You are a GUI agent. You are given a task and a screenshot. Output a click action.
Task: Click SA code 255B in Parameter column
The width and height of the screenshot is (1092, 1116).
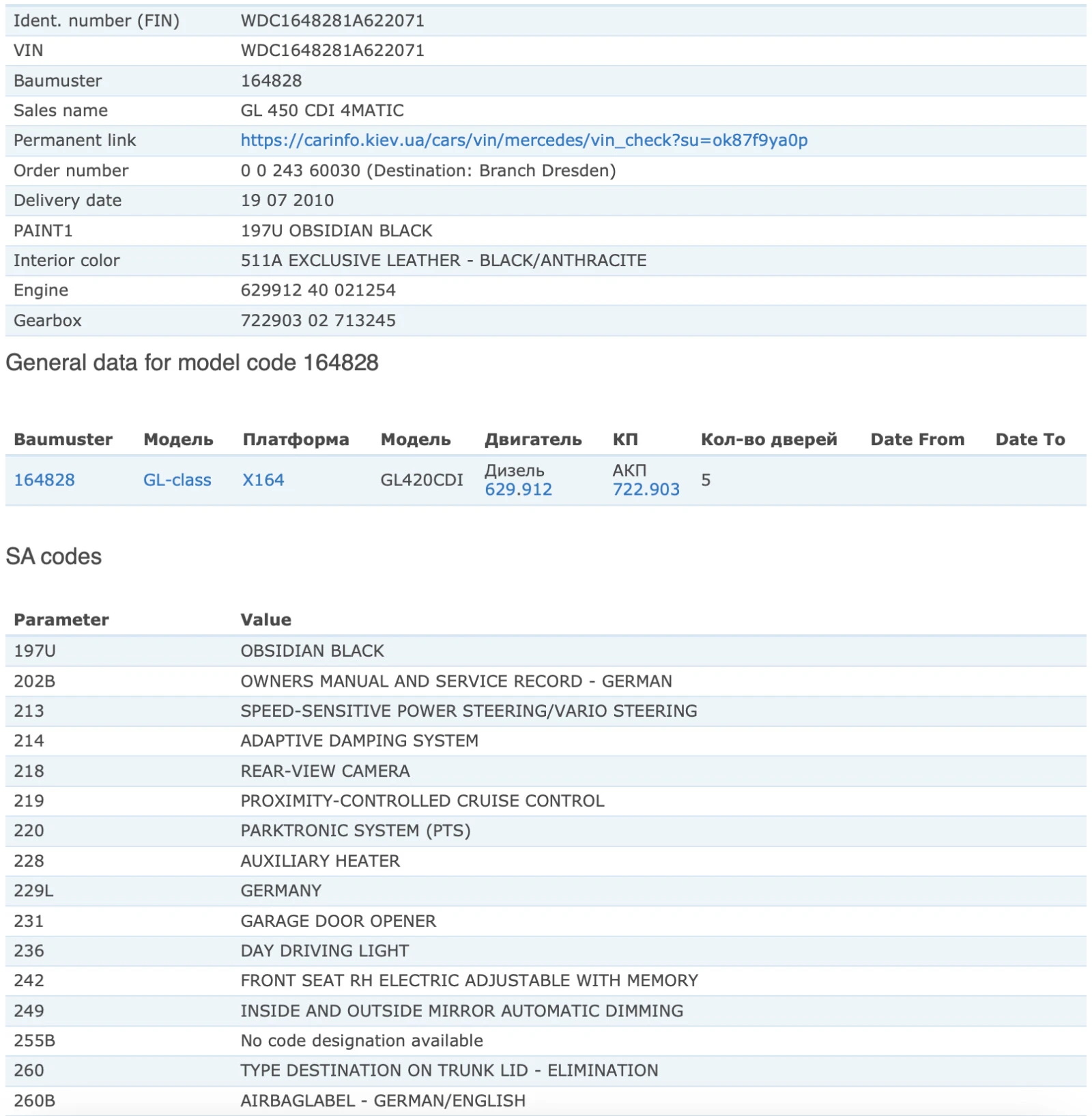tap(34, 1040)
